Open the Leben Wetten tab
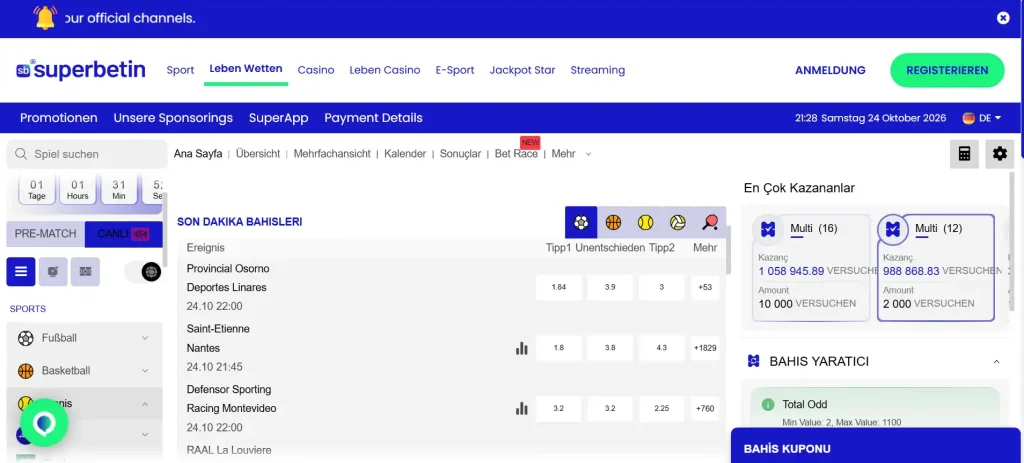Screen dimensions: 1024x463 pyautogui.click(x=246, y=69)
